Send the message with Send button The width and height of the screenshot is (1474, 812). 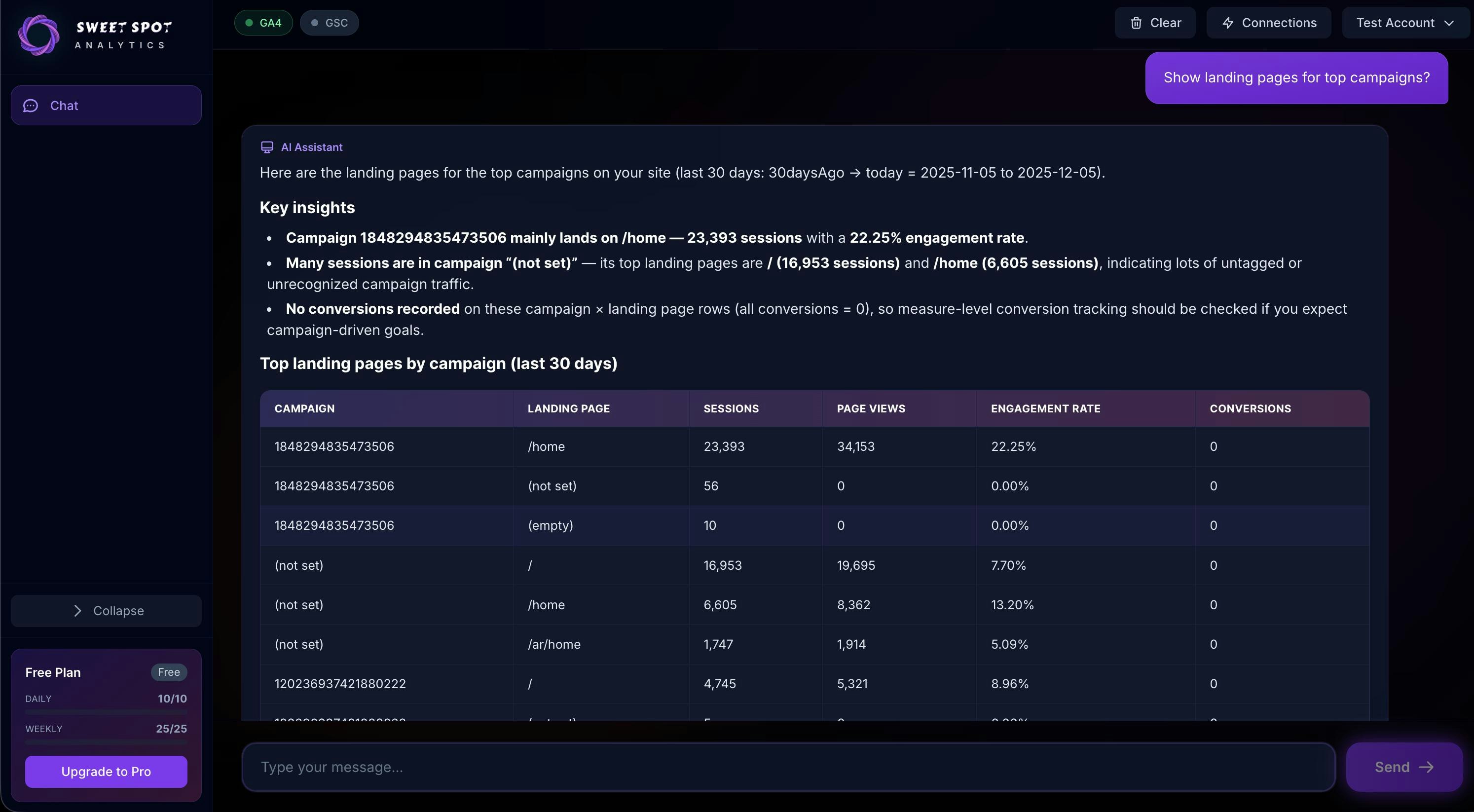1404,767
